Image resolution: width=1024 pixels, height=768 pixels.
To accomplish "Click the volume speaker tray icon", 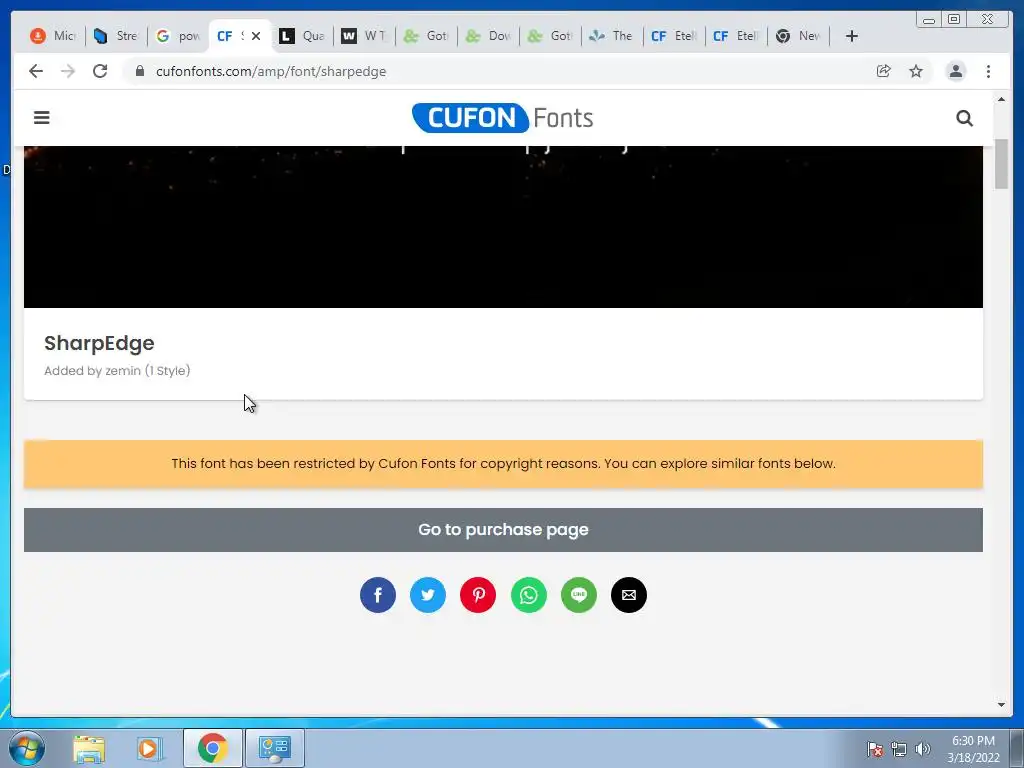I will 922,749.
